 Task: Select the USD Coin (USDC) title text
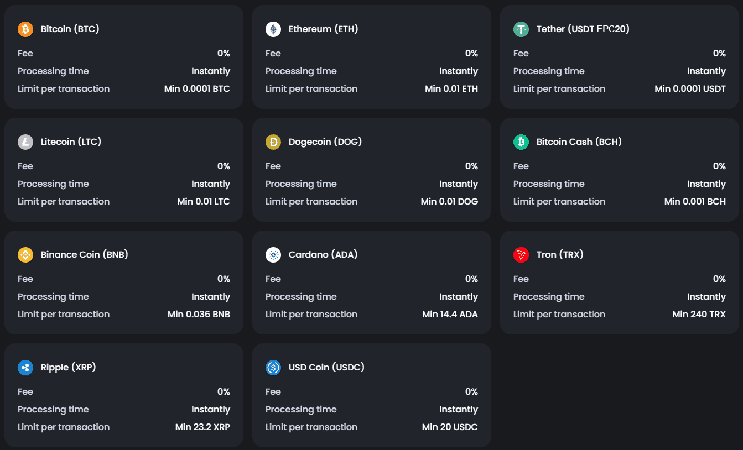[x=326, y=367]
